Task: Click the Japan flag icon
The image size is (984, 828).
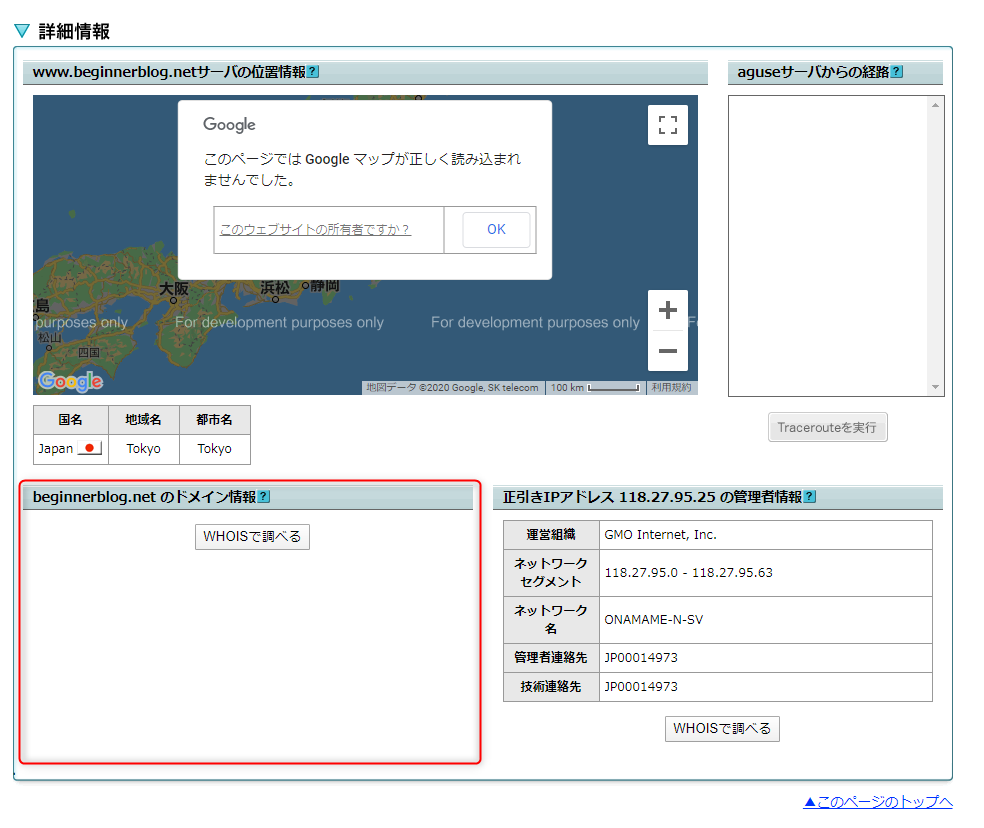Action: [x=90, y=448]
